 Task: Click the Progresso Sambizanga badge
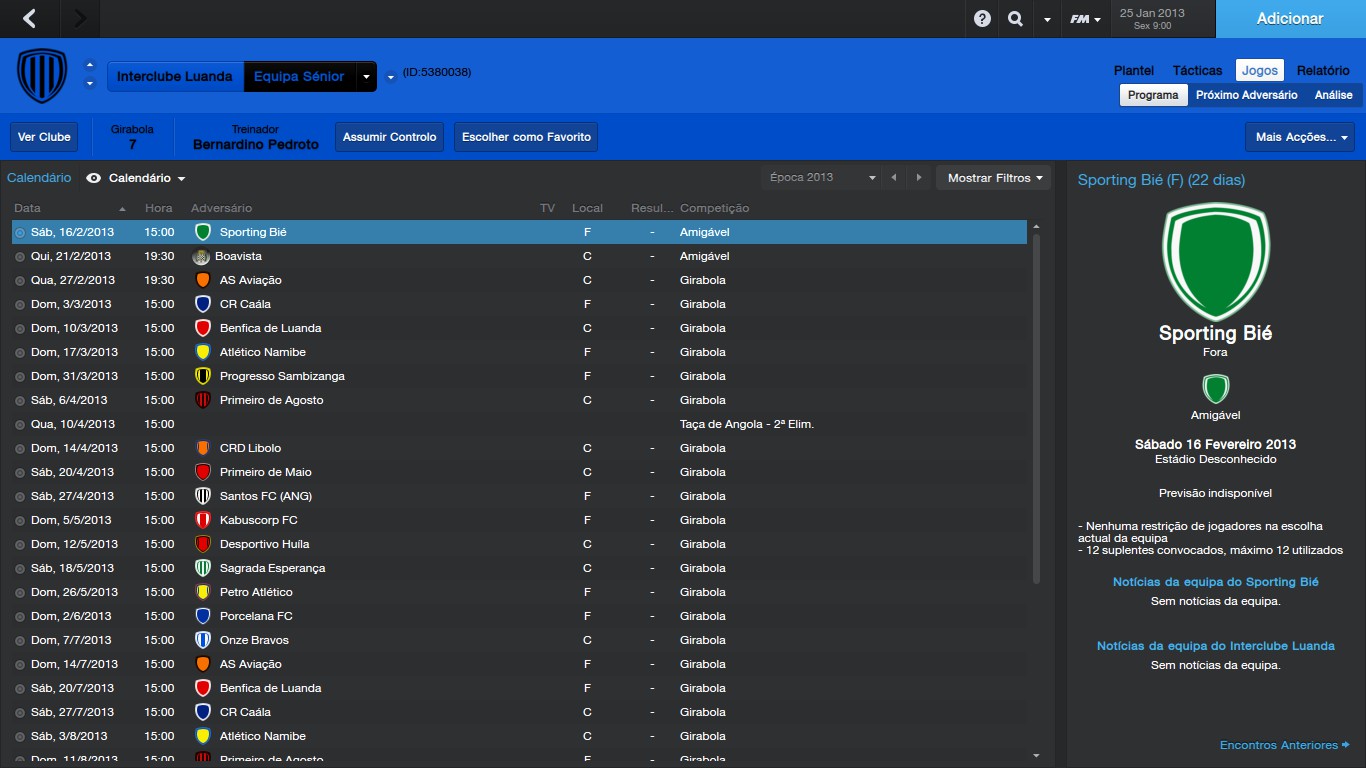click(203, 376)
